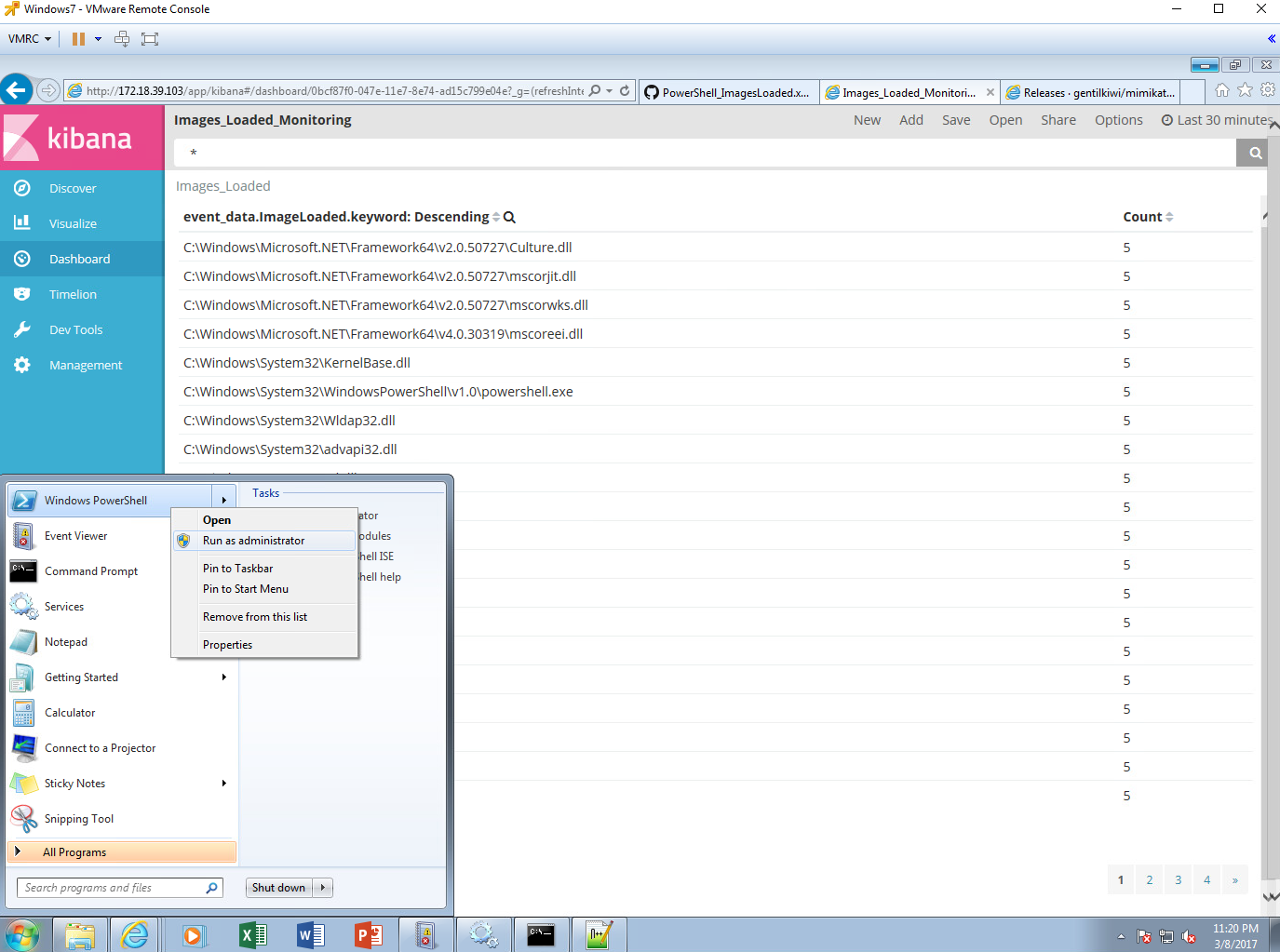This screenshot has width=1280, height=952.
Task: Choose Remove from this list
Action: 265,617
